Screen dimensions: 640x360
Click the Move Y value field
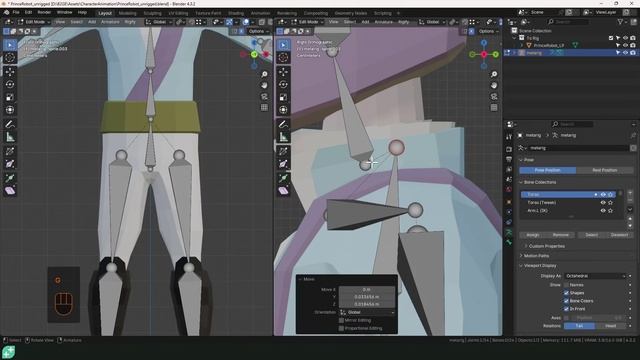[x=367, y=297]
